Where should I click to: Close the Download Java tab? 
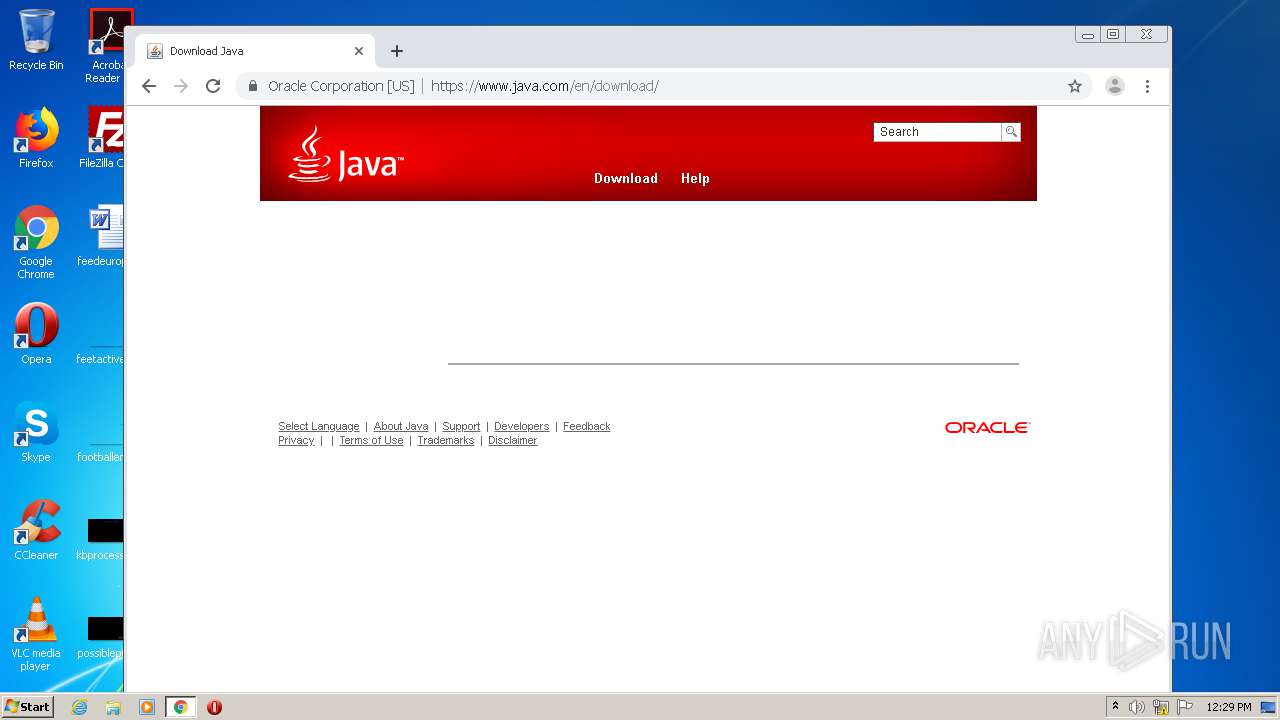[x=359, y=51]
